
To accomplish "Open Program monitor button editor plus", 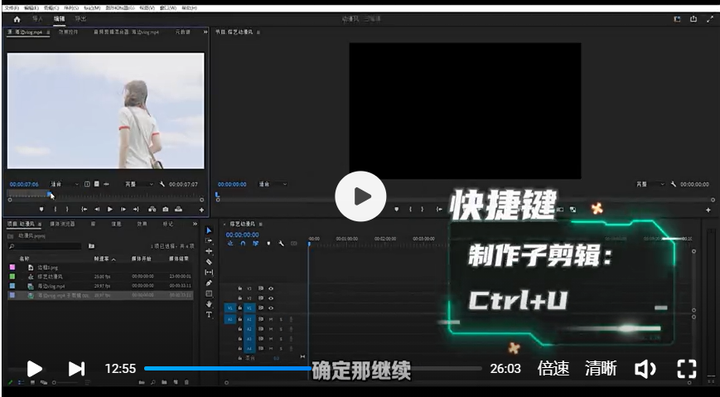I will (708, 210).
